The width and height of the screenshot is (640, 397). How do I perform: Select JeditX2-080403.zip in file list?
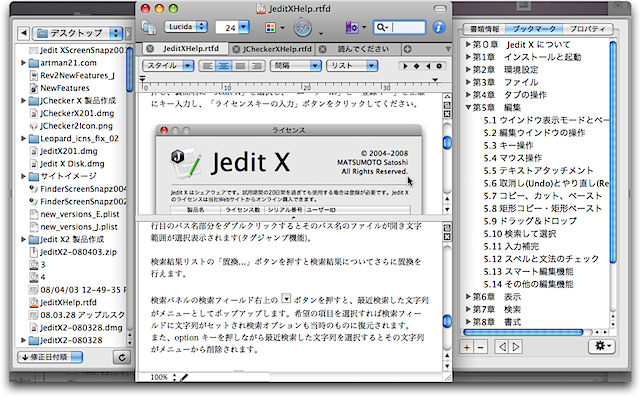(x=78, y=252)
